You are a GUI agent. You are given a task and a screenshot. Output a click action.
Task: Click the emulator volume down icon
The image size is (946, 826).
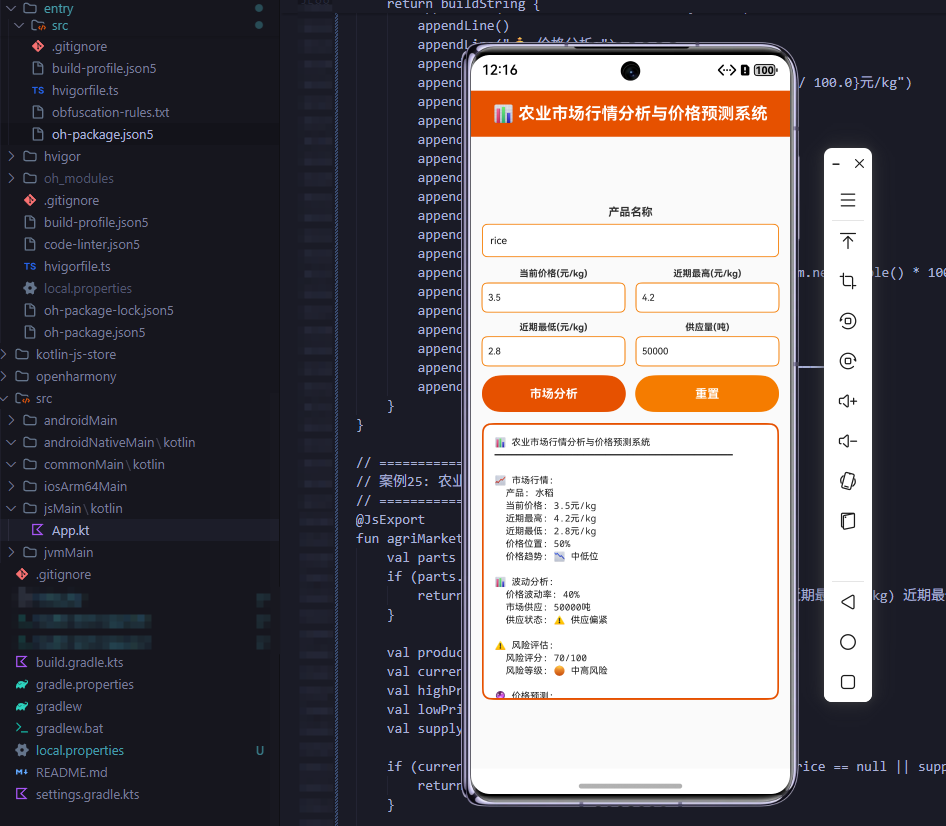point(848,441)
